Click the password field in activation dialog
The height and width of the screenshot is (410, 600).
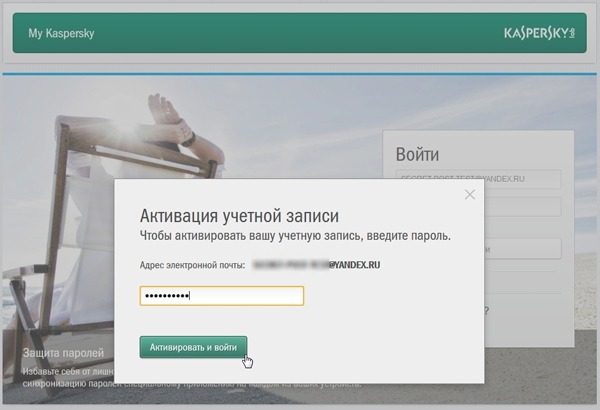(x=222, y=296)
